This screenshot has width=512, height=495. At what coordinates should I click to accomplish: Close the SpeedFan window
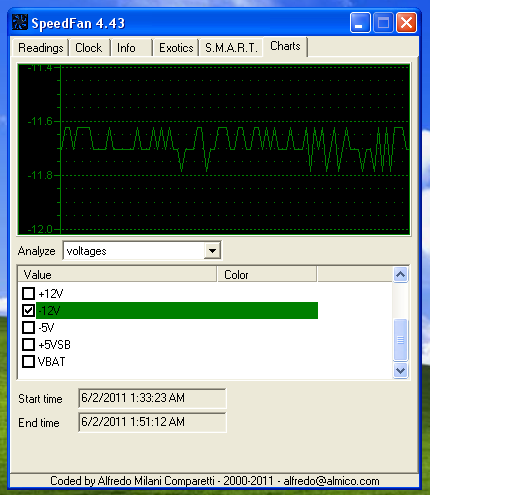coord(406,23)
